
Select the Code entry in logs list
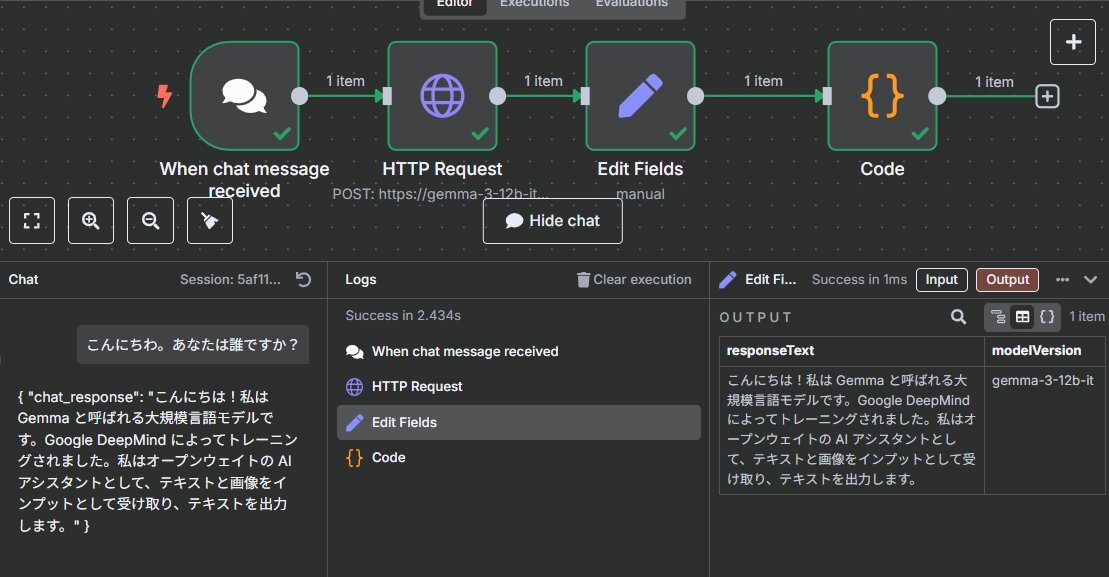(388, 457)
